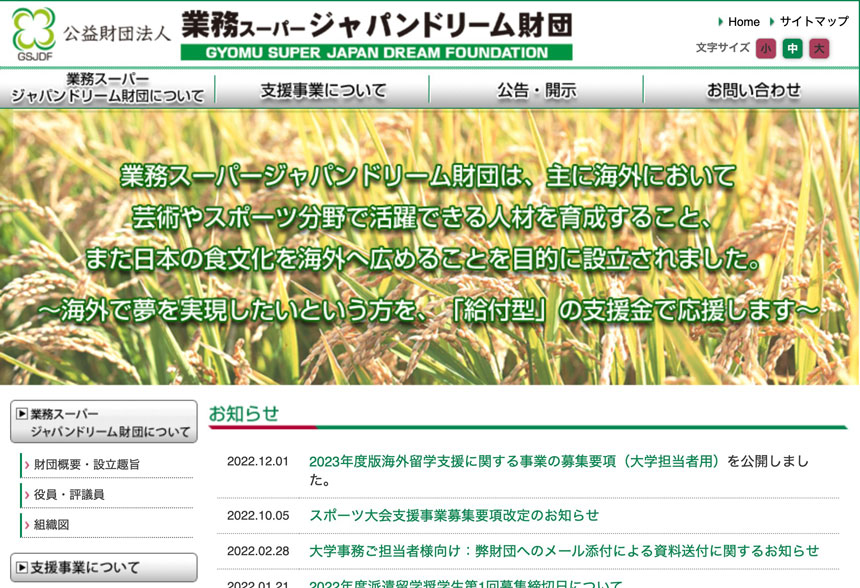This screenshot has width=860, height=588.
Task: Click the 2022.10.05 news date
Action: click(x=258, y=516)
